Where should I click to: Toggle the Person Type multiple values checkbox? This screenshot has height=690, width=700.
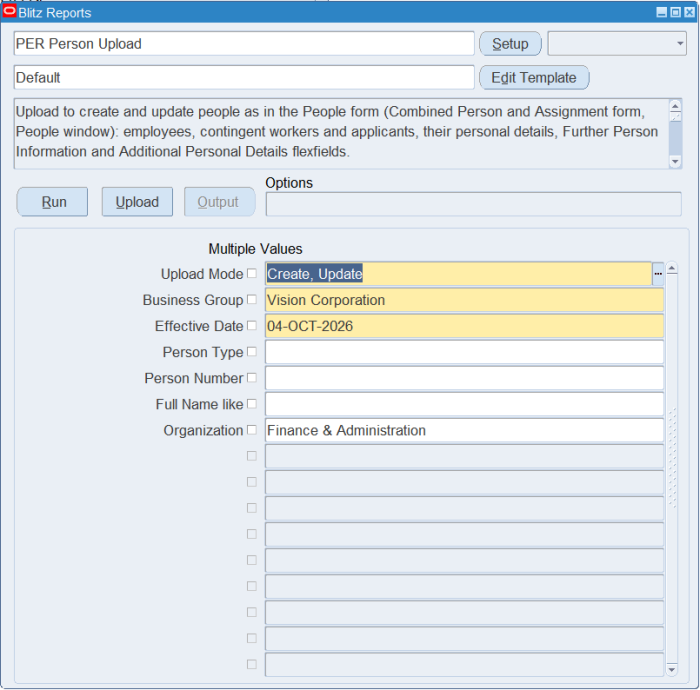pos(252,352)
